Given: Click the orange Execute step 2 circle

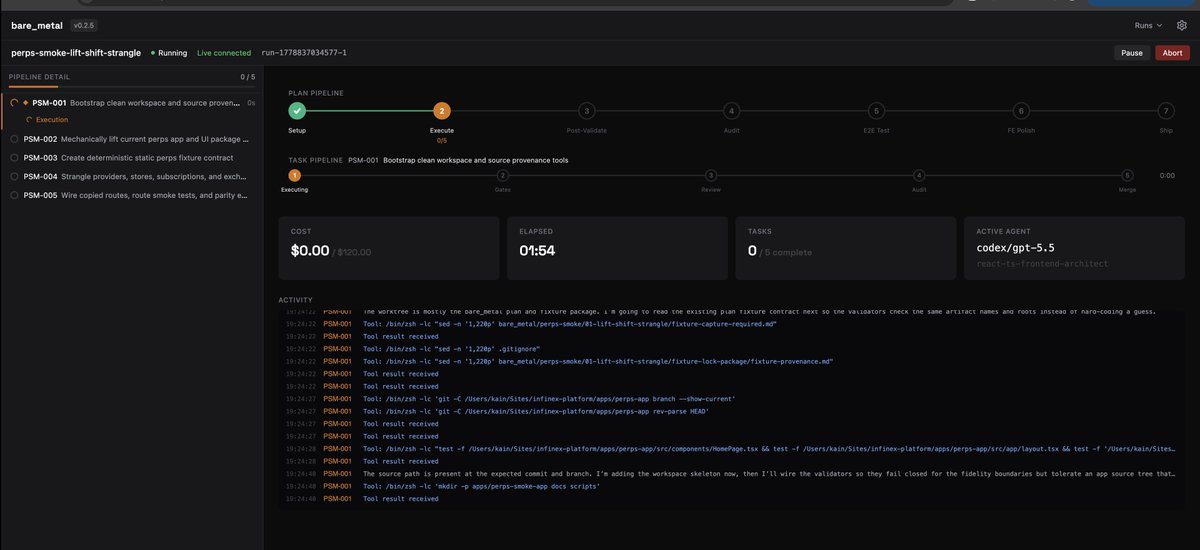Looking at the screenshot, I should pos(442,111).
